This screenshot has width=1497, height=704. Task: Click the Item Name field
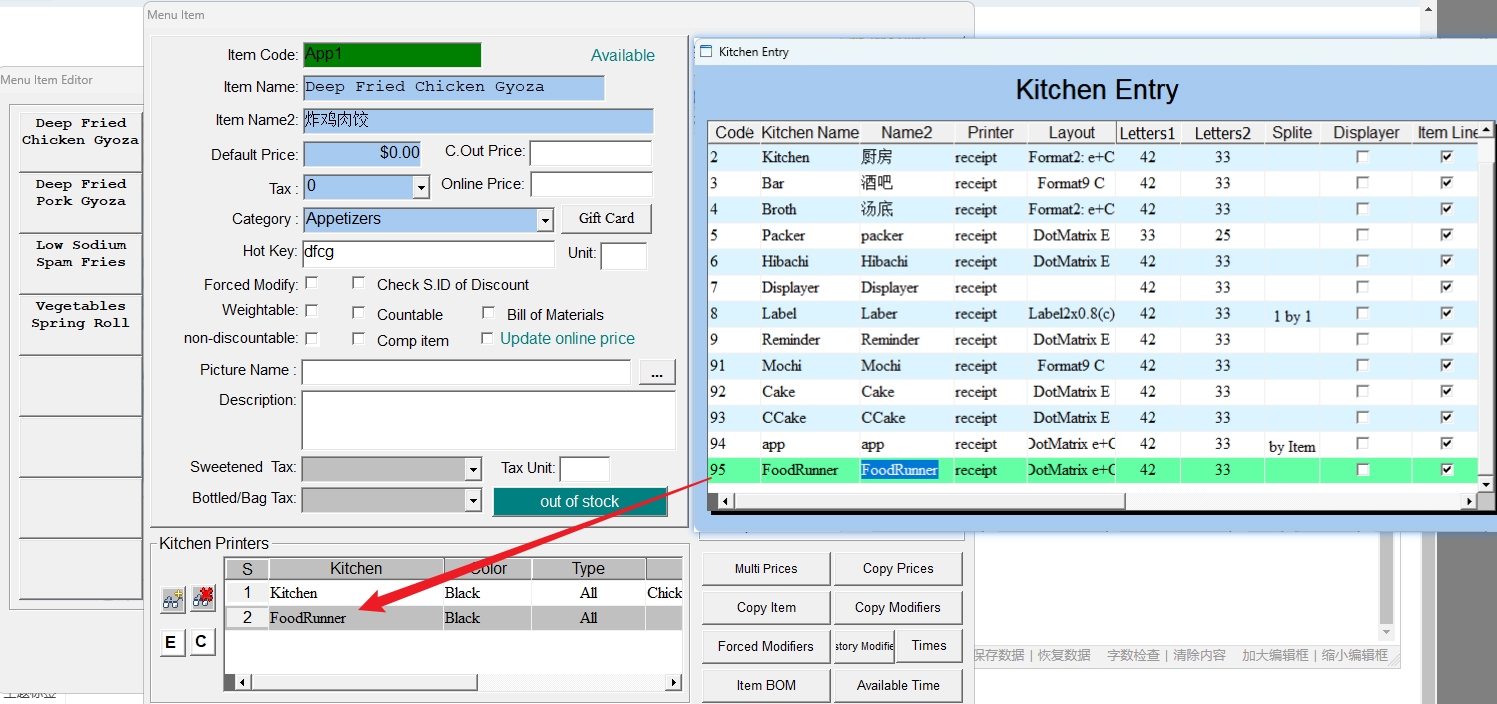(454, 87)
